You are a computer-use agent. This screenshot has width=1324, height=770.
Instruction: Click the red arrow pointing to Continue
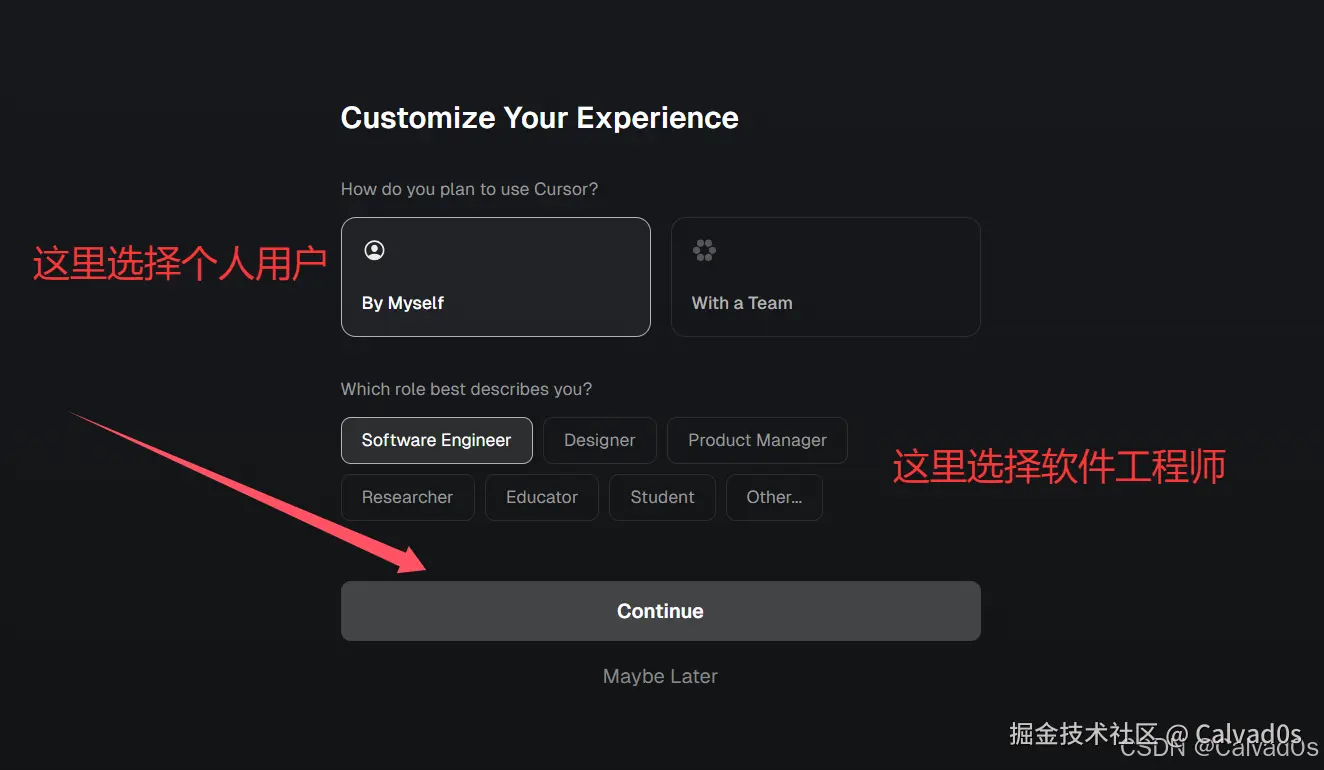249,493
